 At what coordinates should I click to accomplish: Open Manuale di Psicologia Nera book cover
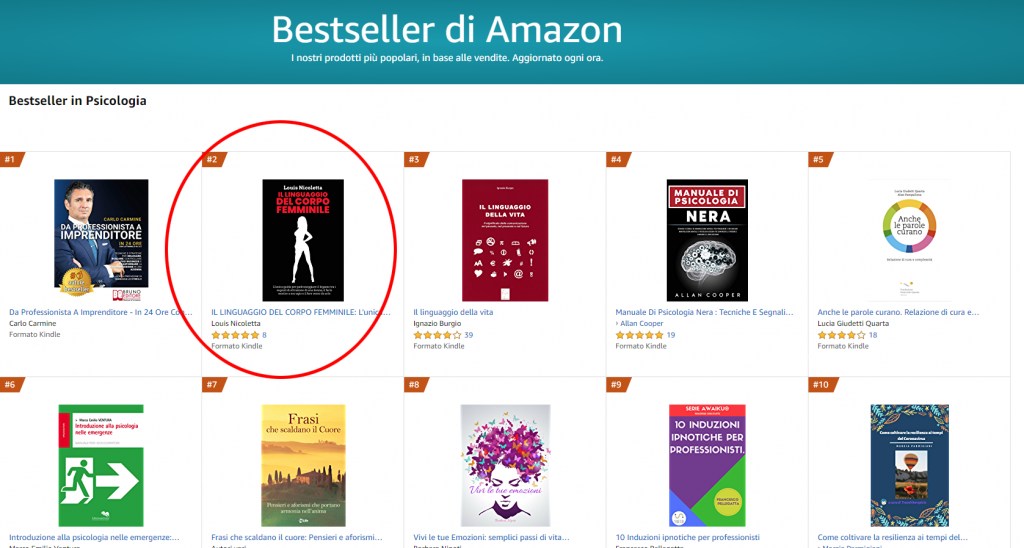pyautogui.click(x=707, y=240)
